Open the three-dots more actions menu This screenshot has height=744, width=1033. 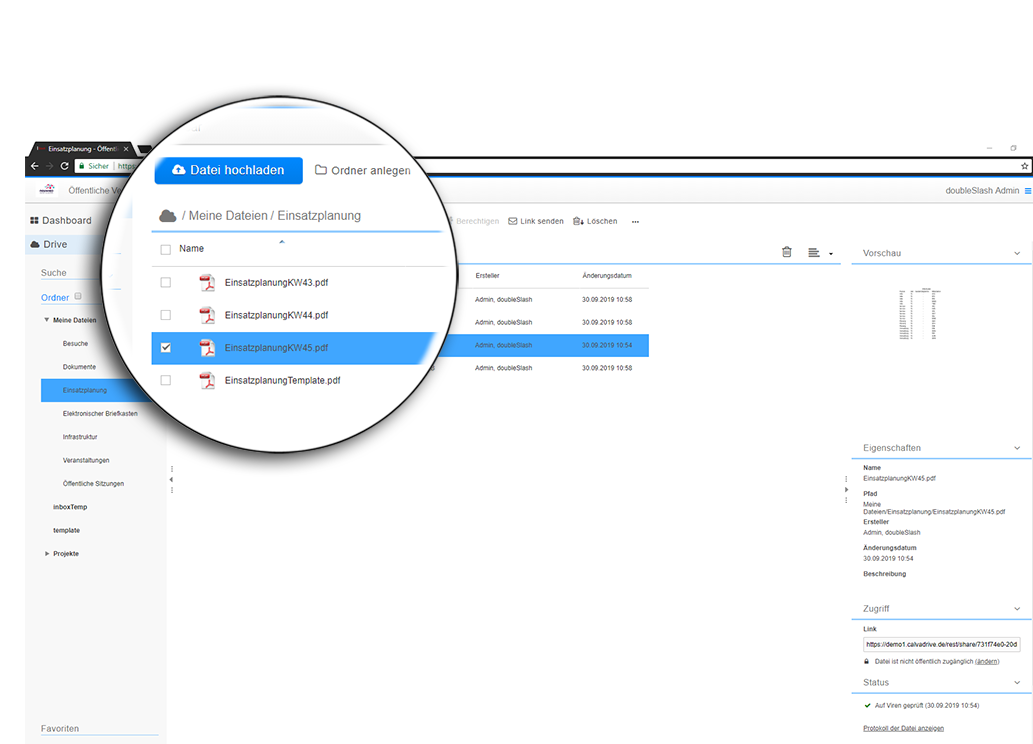(634, 222)
